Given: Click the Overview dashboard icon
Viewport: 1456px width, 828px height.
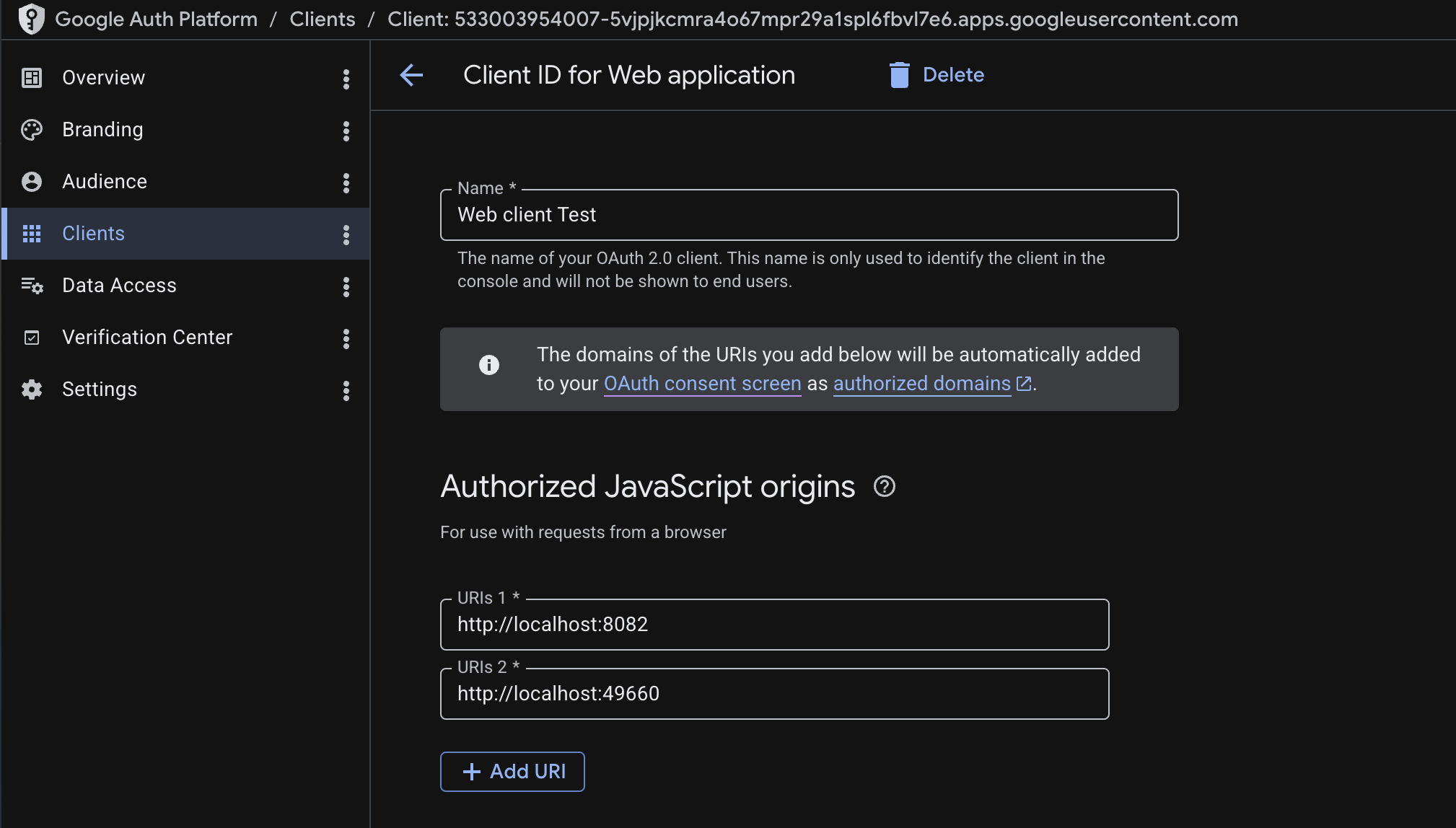Looking at the screenshot, I should pyautogui.click(x=32, y=77).
